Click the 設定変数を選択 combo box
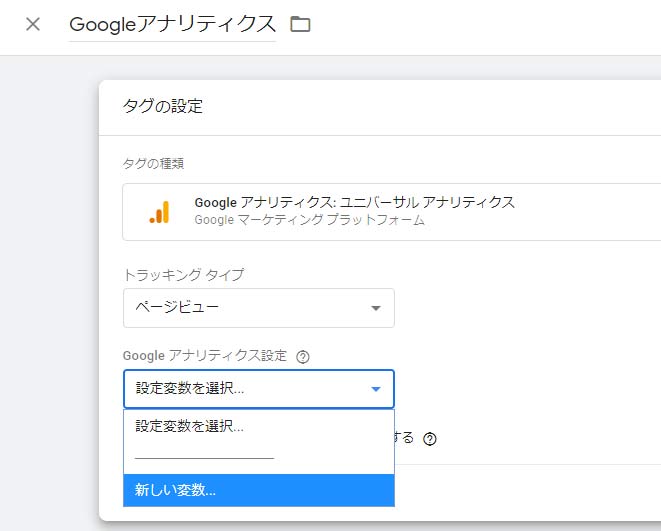 click(259, 389)
